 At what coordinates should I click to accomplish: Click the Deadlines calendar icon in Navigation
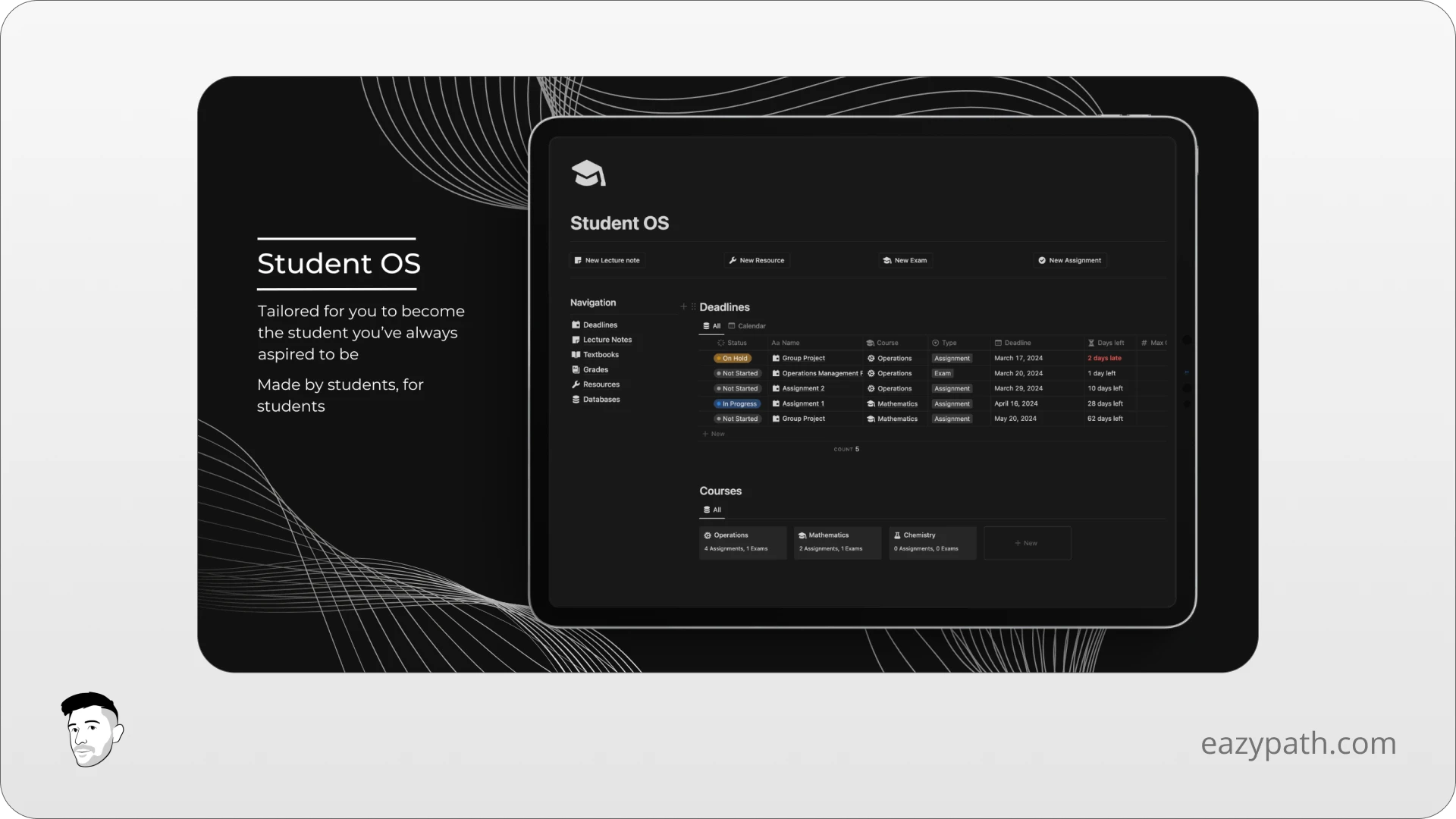point(576,325)
